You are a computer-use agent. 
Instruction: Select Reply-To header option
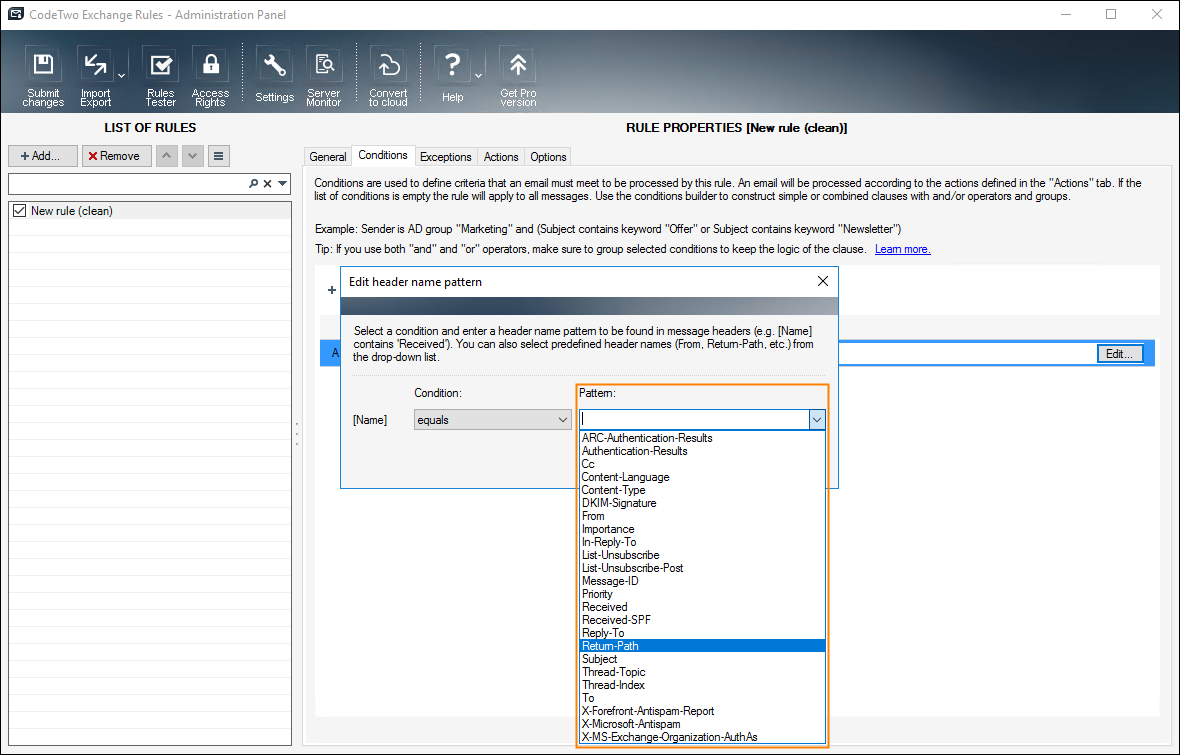[703, 633]
